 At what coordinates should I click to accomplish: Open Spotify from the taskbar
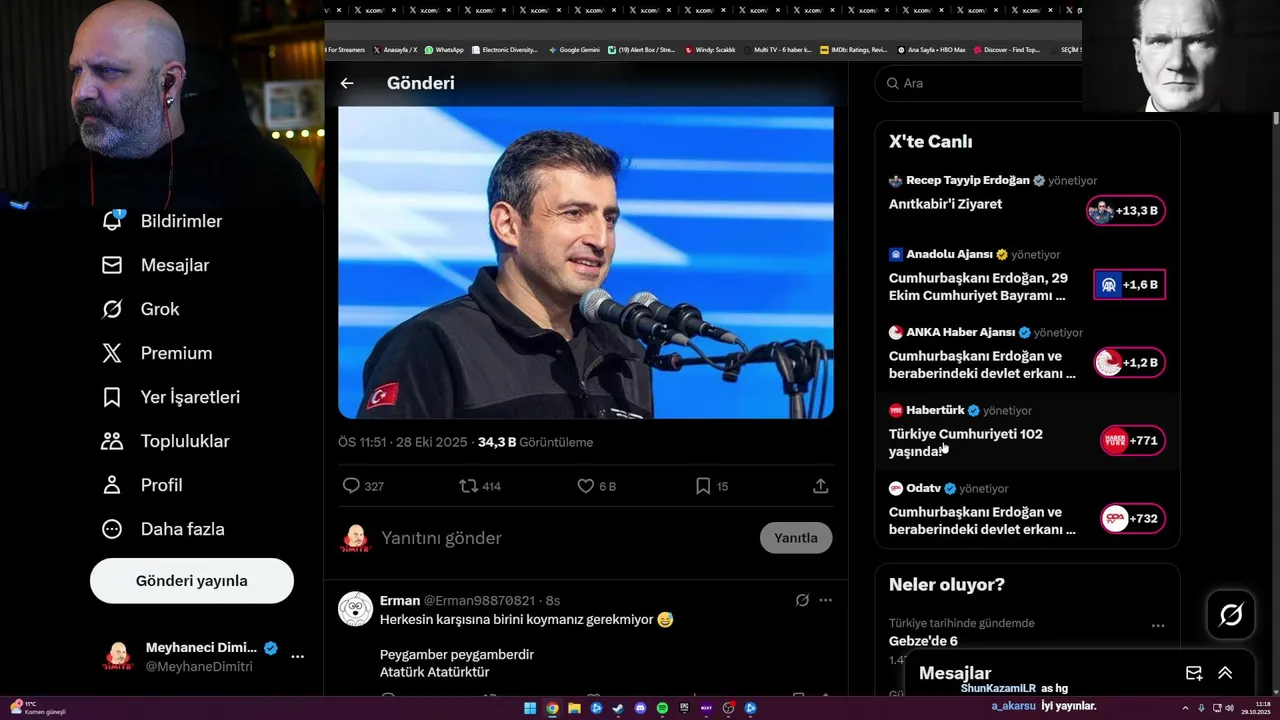pyautogui.click(x=662, y=708)
